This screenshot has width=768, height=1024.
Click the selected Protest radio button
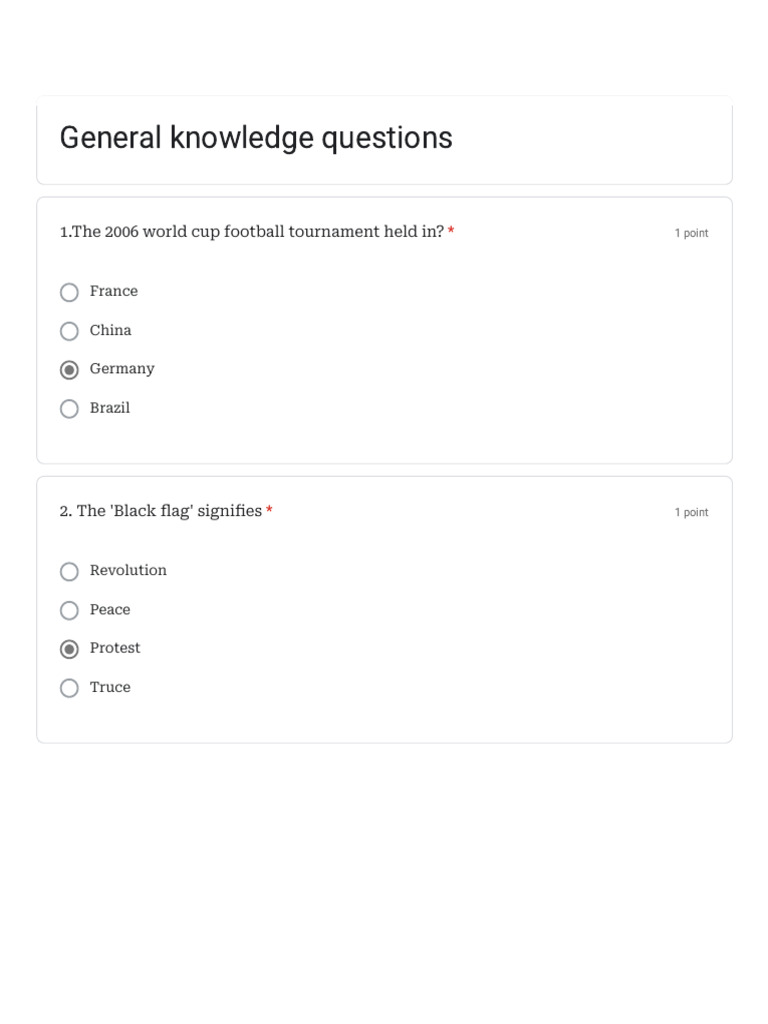pyautogui.click(x=69, y=649)
